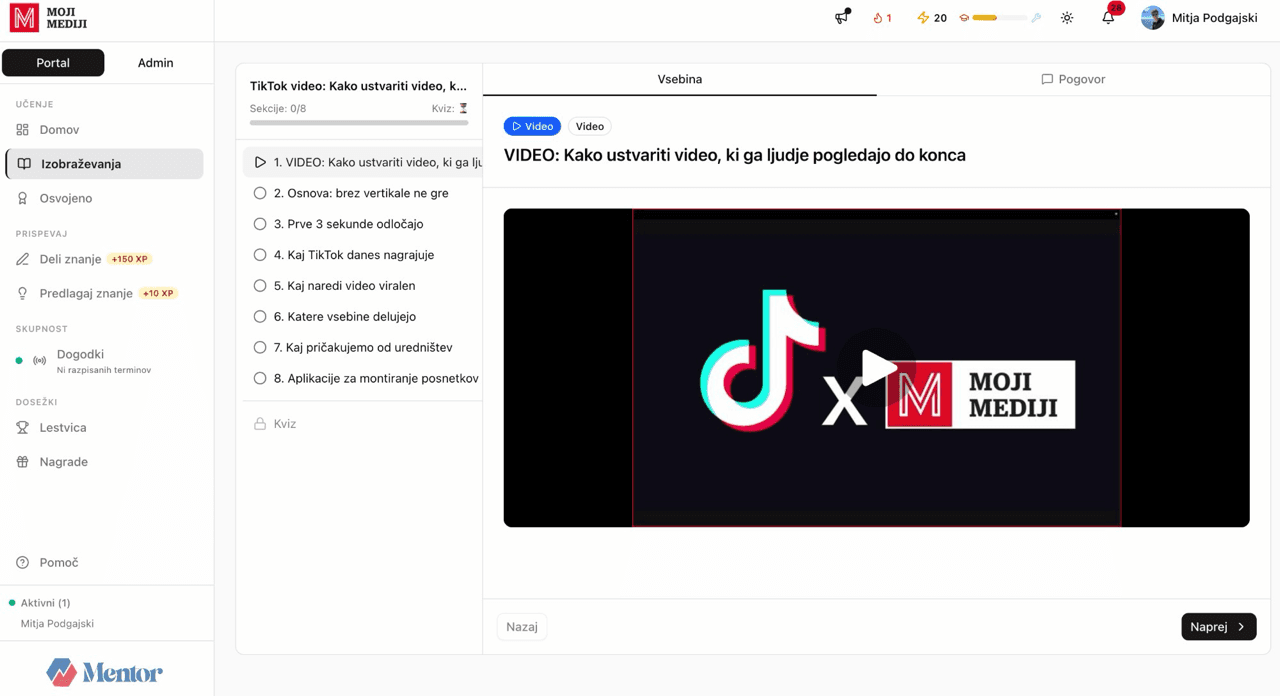The height and width of the screenshot is (696, 1280).
Task: Mark section 2 Osnova circle
Action: [260, 193]
